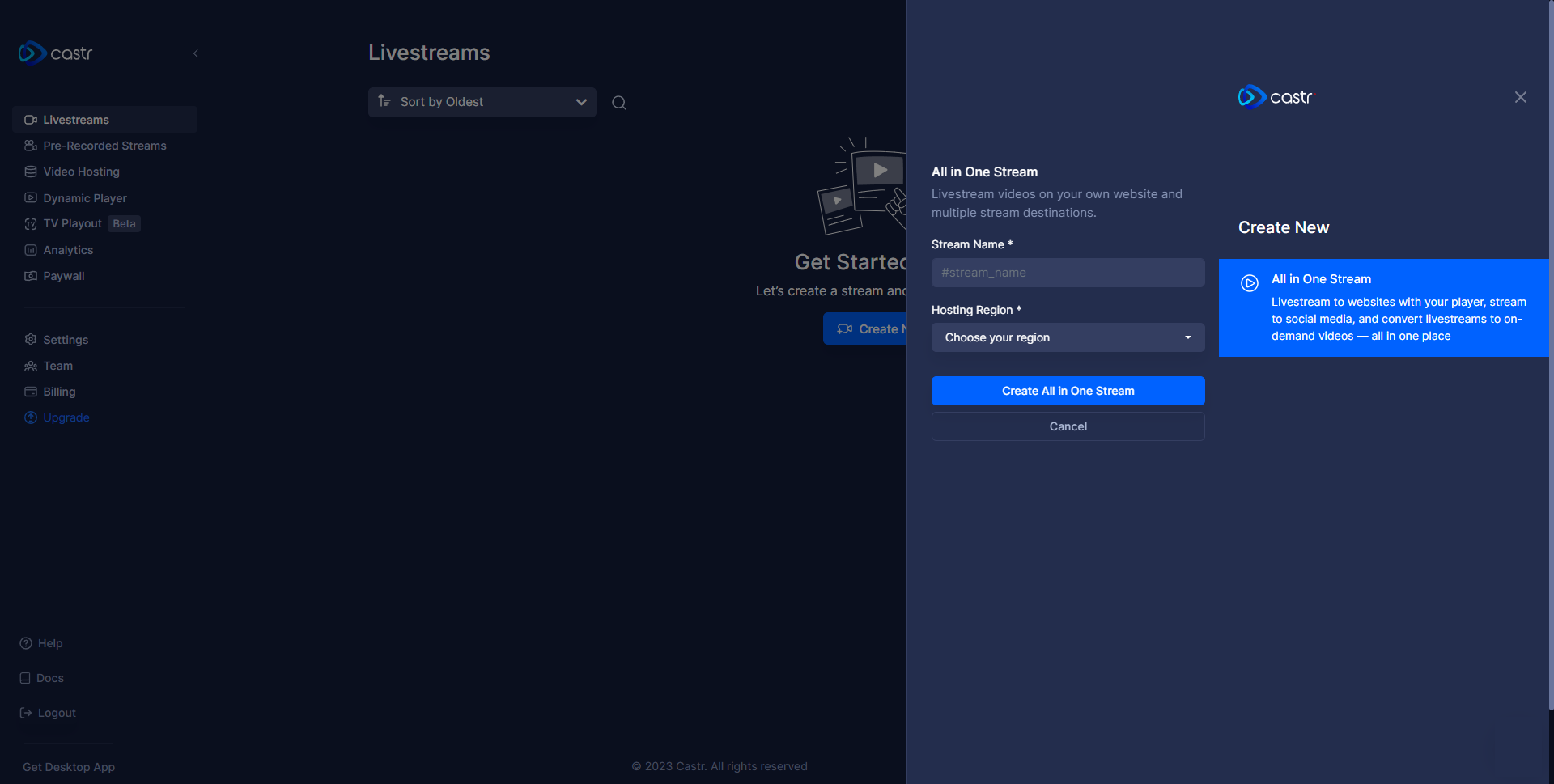The height and width of the screenshot is (784, 1554).
Task: Open Pre-Recorded Streams in the sidebar
Action: 104,146
